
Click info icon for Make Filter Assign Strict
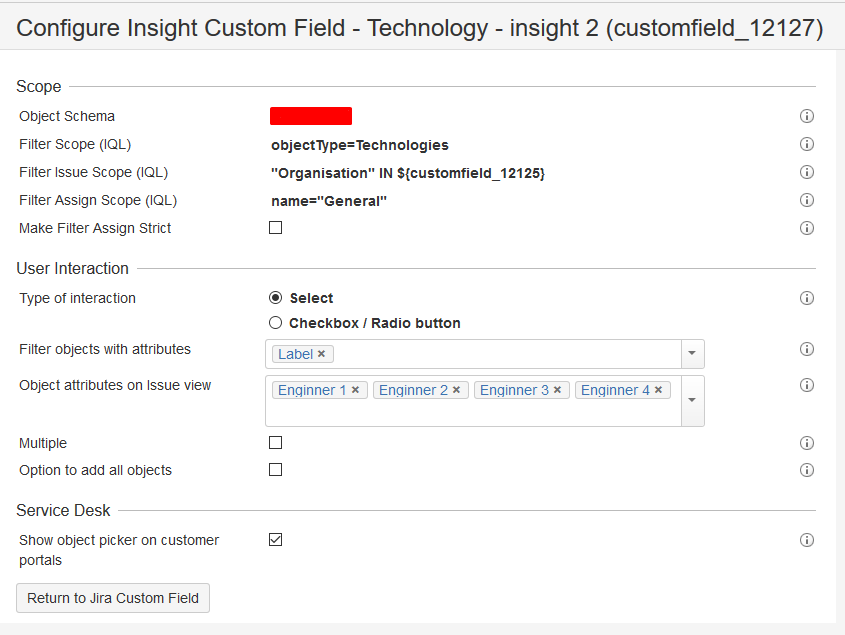[x=806, y=228]
